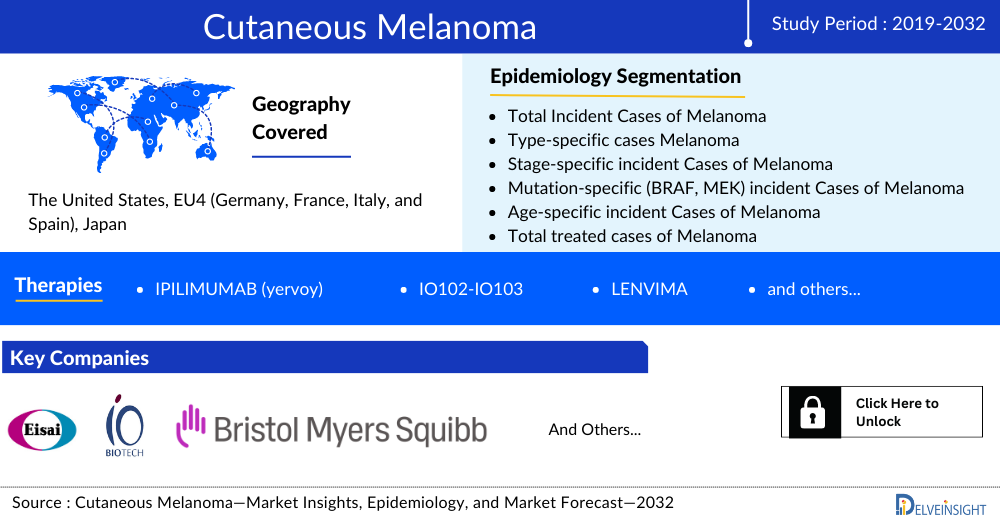Click the IO Biotech logo
The image size is (1000, 520).
(125, 426)
